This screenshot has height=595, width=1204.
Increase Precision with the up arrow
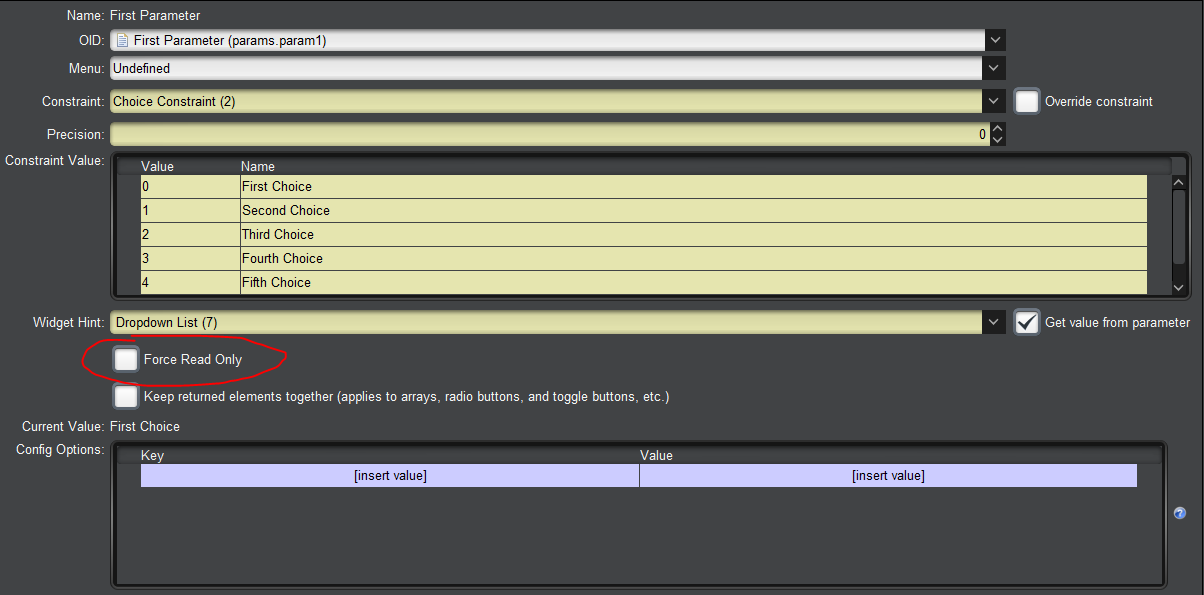point(997,129)
